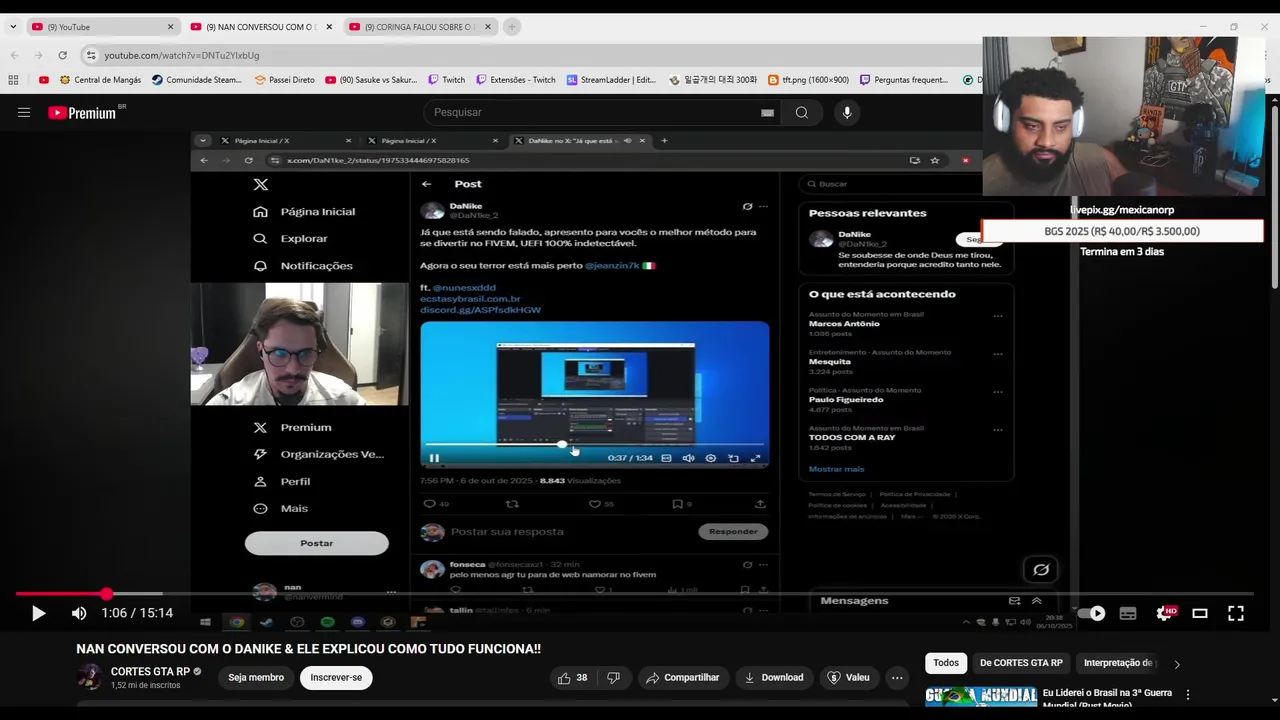This screenshot has width=1280, height=720.
Task: Switch to theater mode
Action: coord(1200,613)
